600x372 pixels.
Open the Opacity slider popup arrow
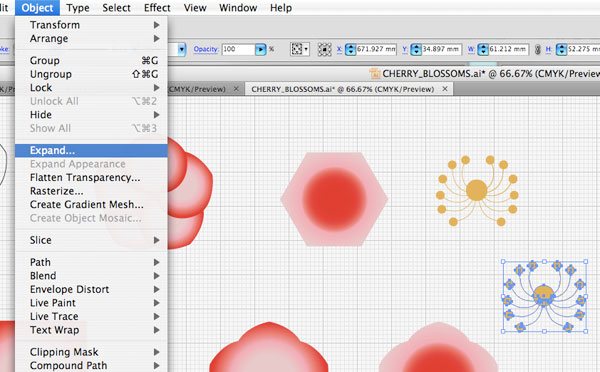click(261, 49)
